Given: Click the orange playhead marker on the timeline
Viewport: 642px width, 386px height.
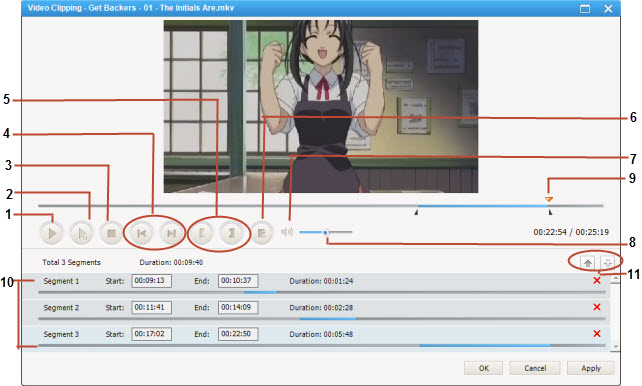Looking at the screenshot, I should (549, 199).
